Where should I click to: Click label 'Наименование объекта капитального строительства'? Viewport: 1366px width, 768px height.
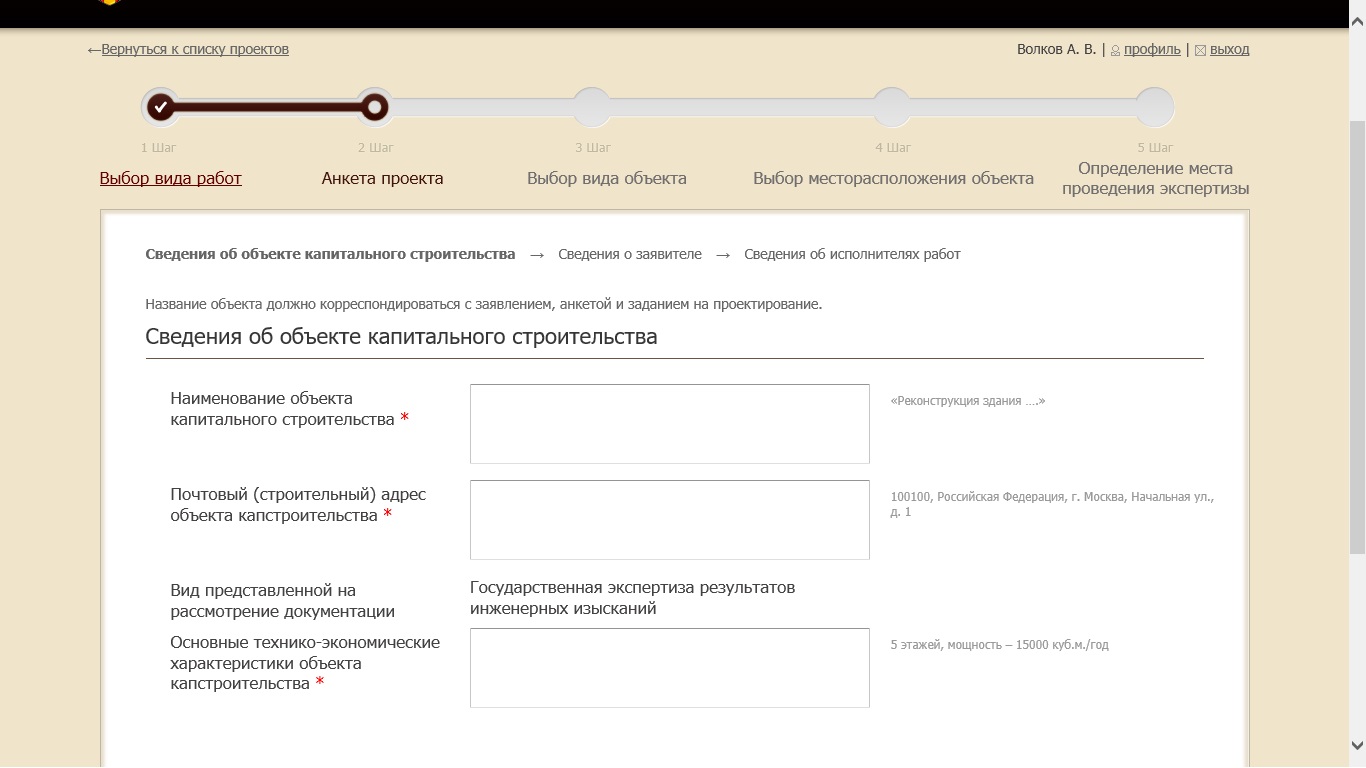coord(289,409)
